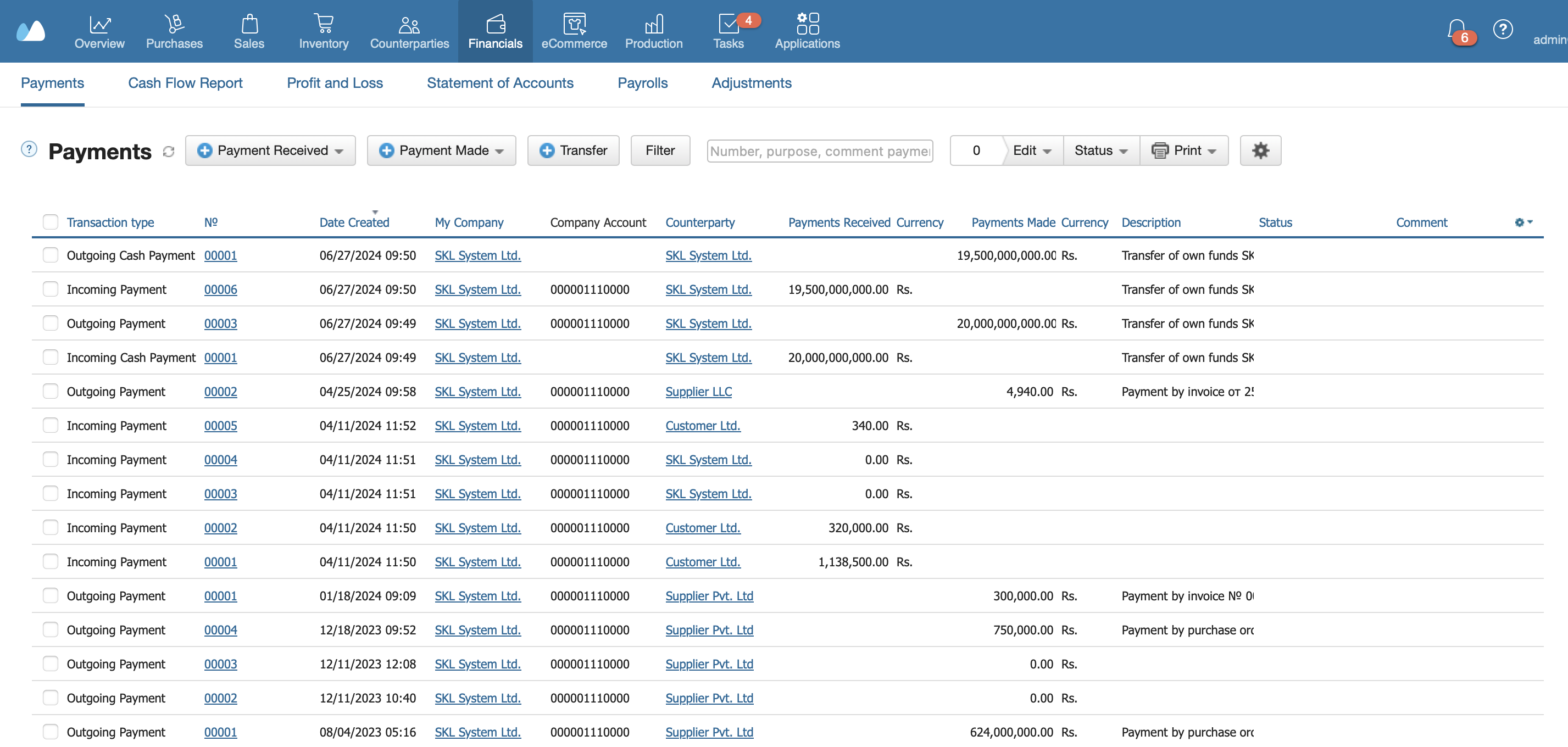Open the Sales bag icon
1568x747 pixels.
pos(249,24)
